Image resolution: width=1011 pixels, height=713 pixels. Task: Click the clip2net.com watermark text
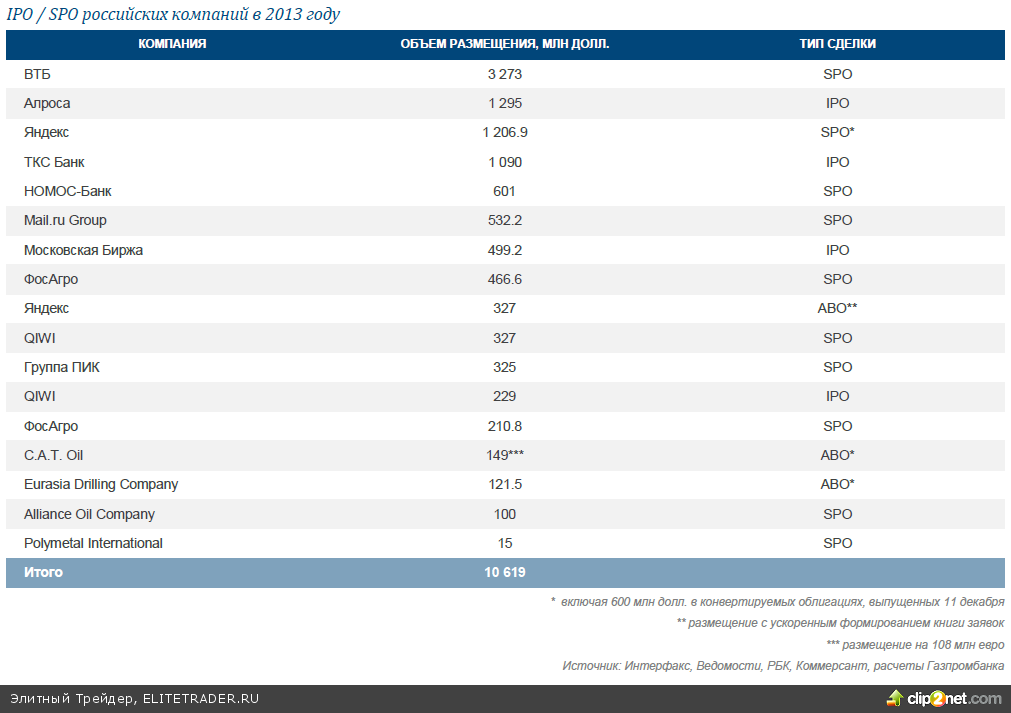pos(954,698)
